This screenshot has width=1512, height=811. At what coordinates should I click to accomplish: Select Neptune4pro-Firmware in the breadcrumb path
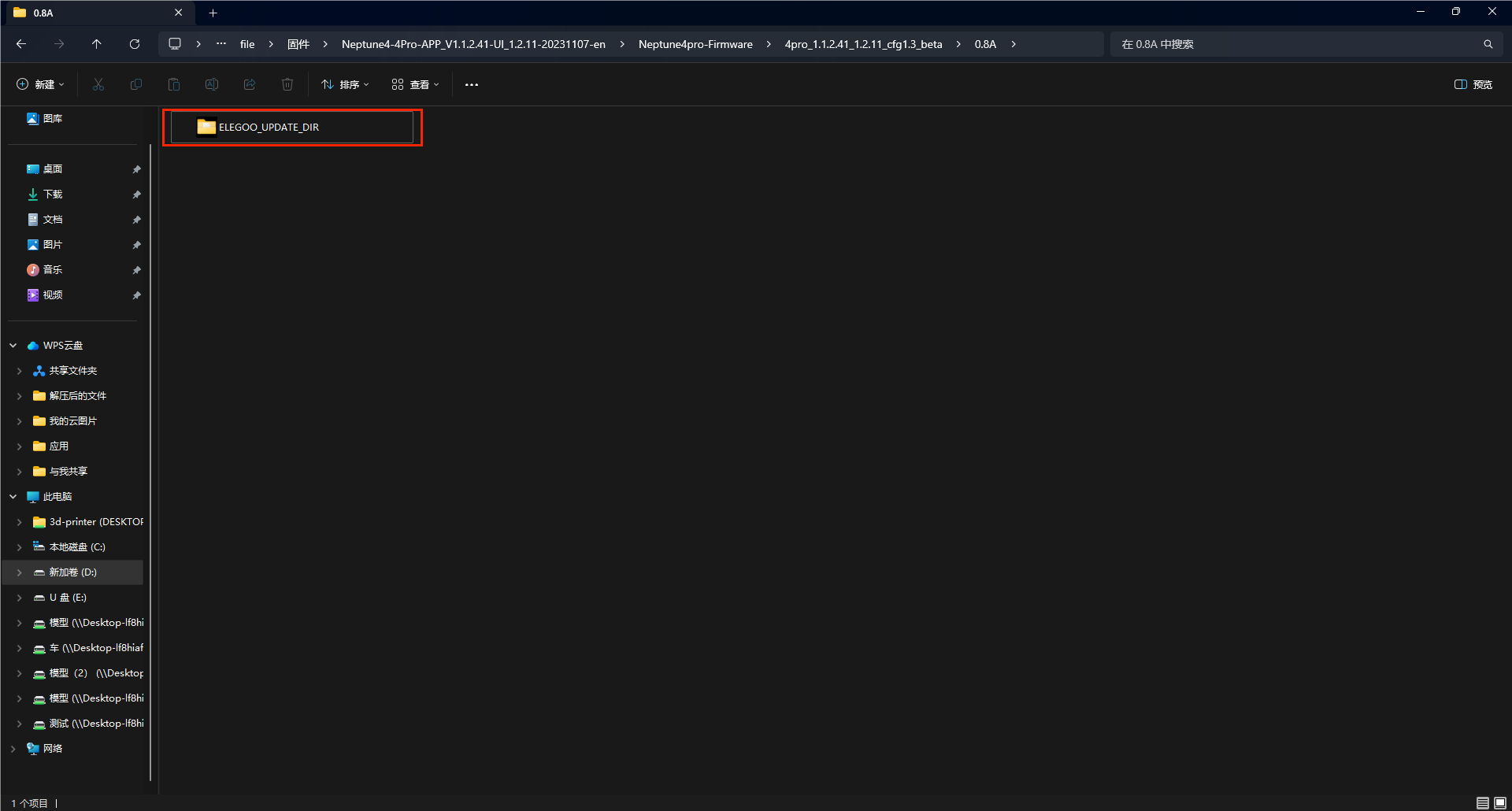[695, 44]
